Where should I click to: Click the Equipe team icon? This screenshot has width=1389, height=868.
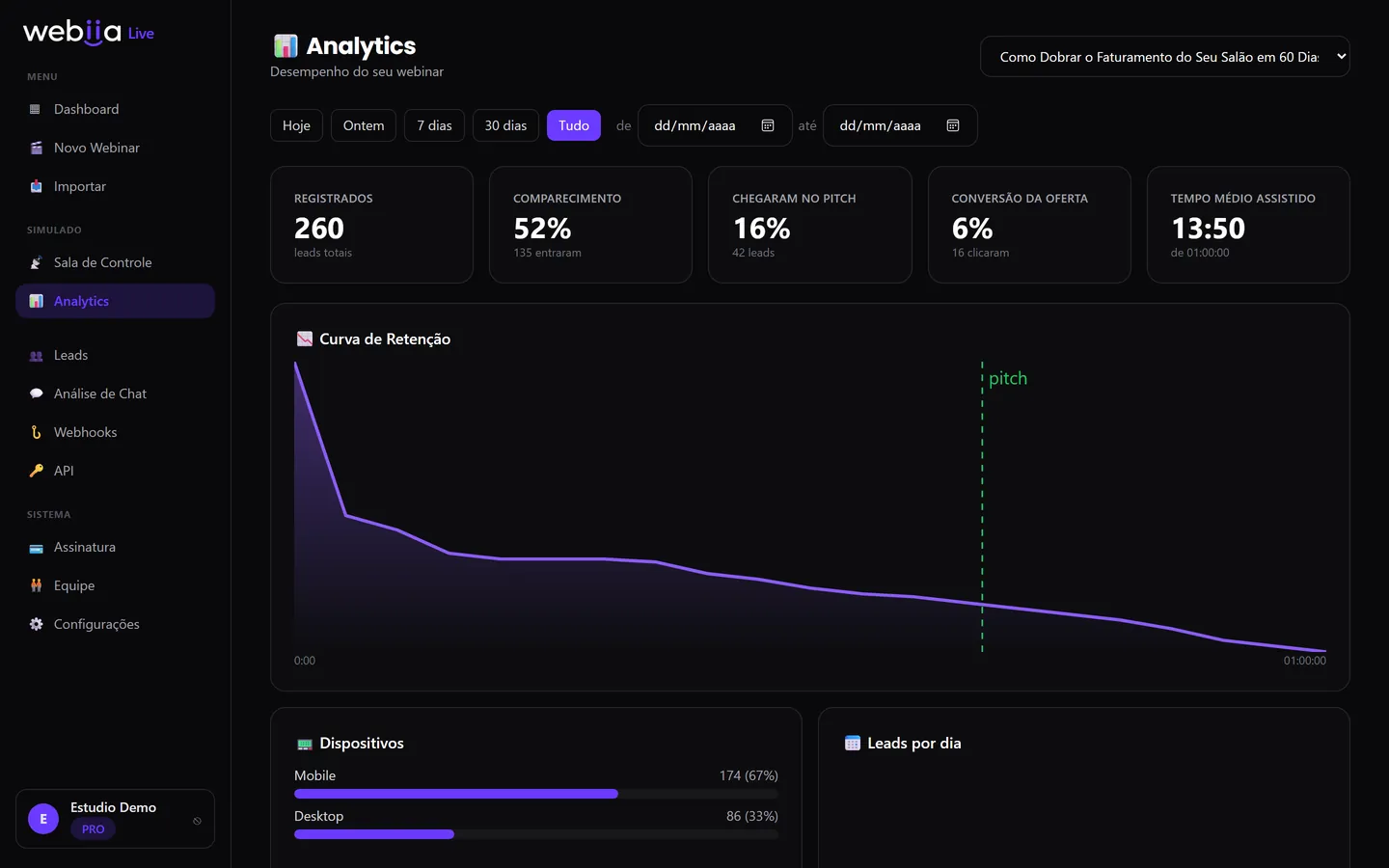pyautogui.click(x=36, y=585)
